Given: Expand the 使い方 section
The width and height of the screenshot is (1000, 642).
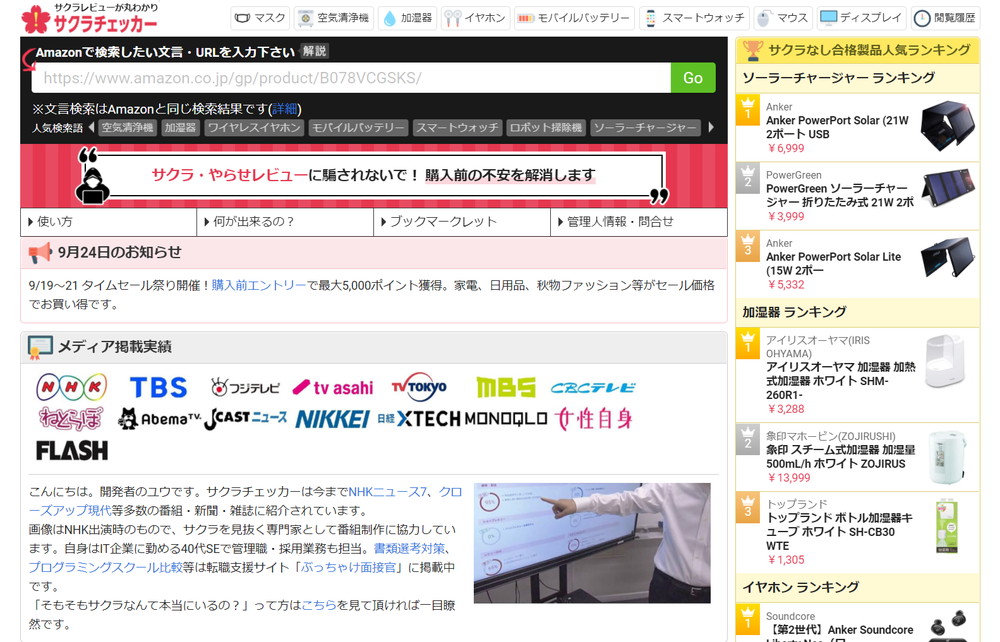Looking at the screenshot, I should [108, 222].
